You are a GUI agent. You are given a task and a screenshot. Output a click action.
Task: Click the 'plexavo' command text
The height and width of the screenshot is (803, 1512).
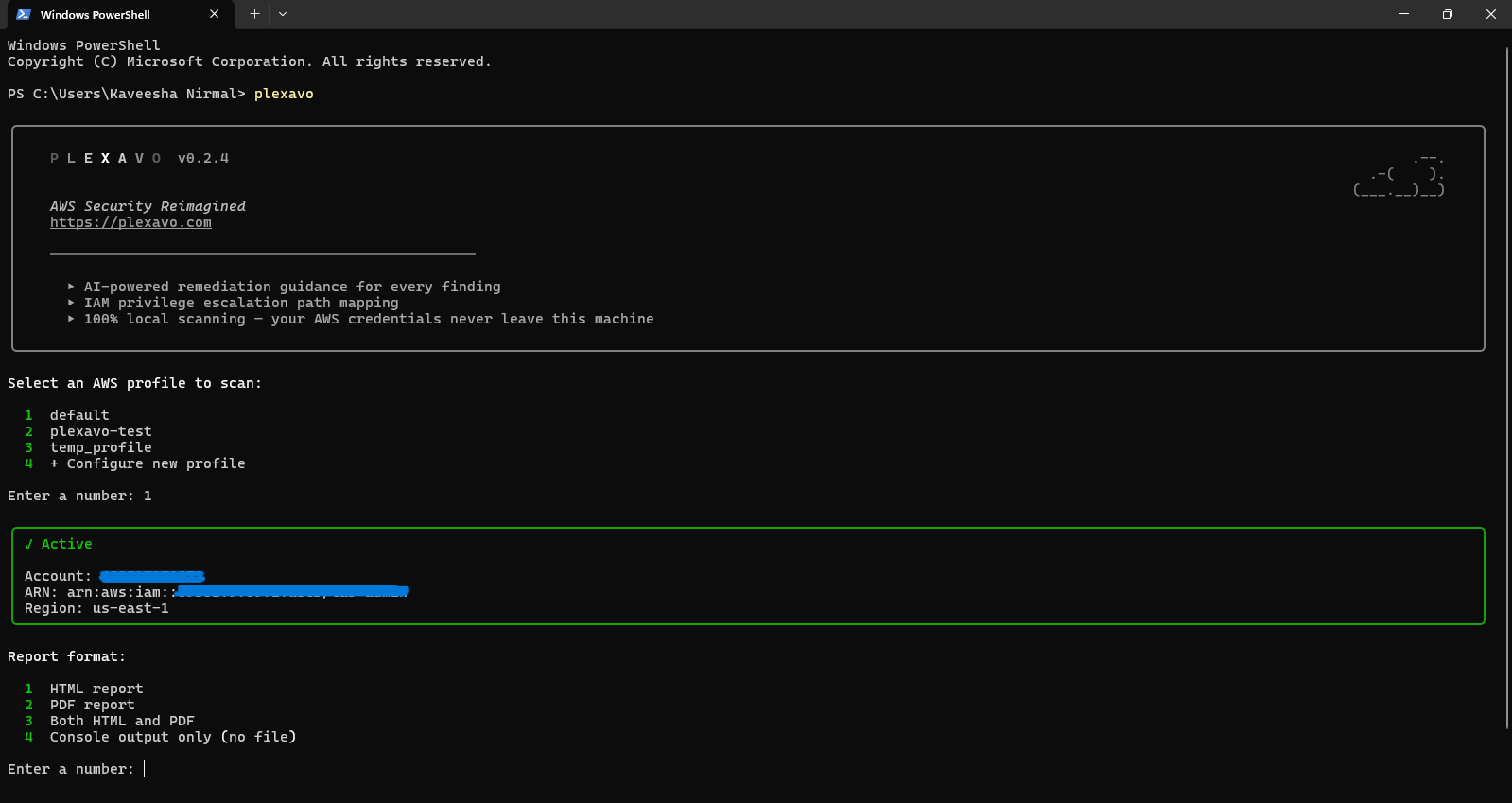click(x=284, y=94)
